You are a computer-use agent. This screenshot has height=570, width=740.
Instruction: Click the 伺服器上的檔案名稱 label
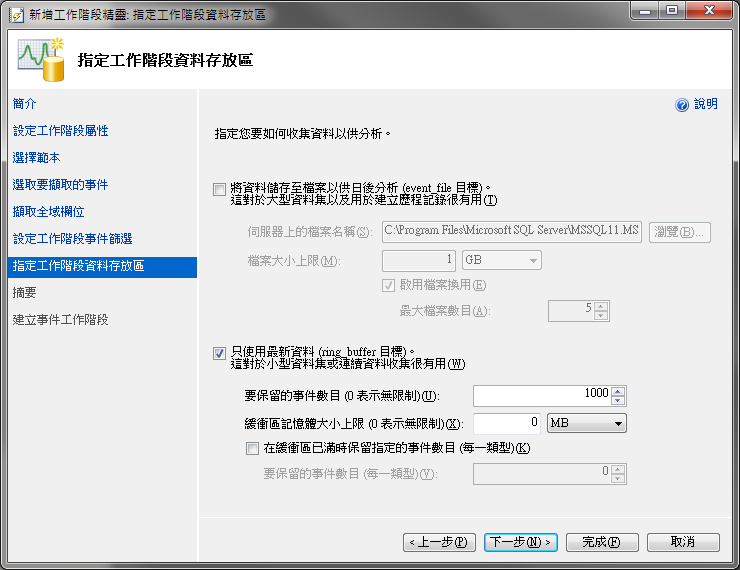point(310,232)
